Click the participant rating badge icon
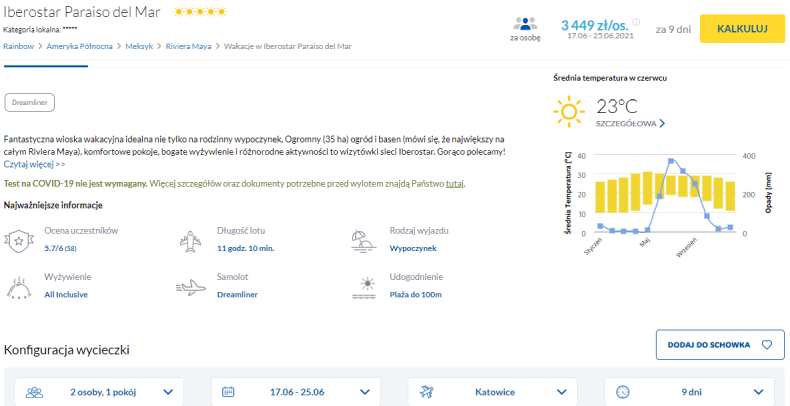The image size is (790, 406). pyautogui.click(x=19, y=240)
